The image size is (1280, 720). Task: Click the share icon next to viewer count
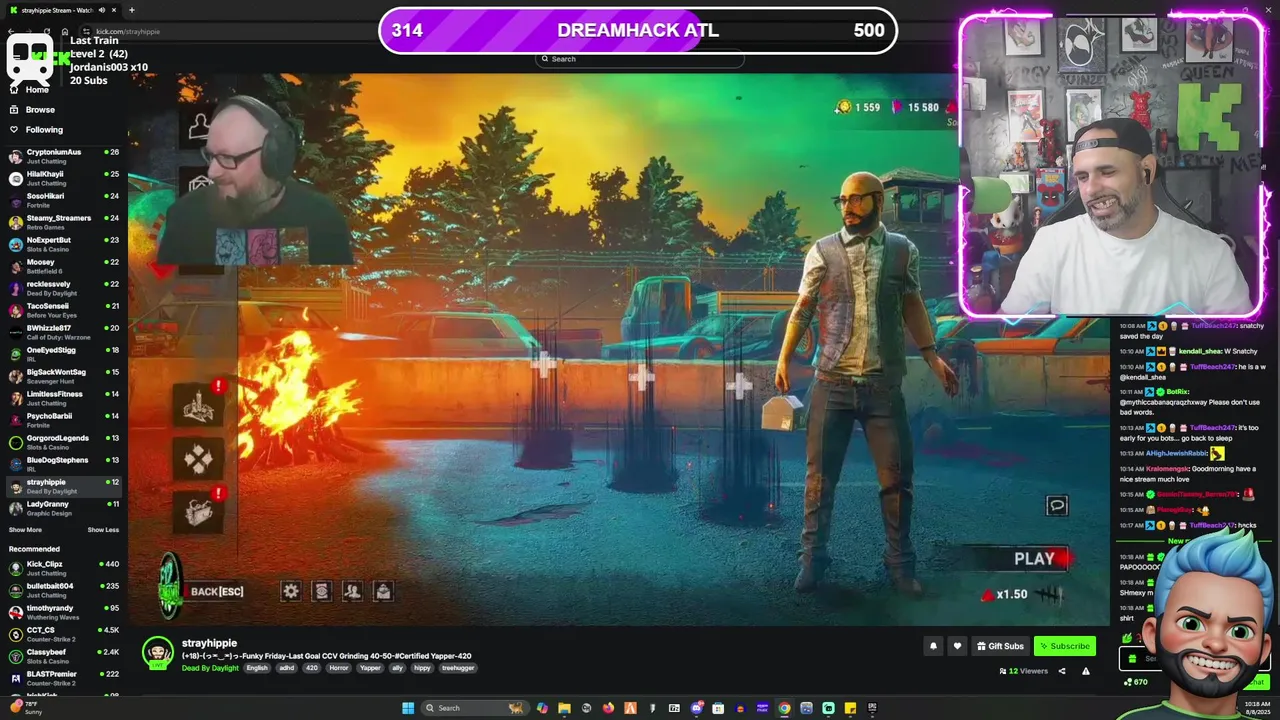1062,671
